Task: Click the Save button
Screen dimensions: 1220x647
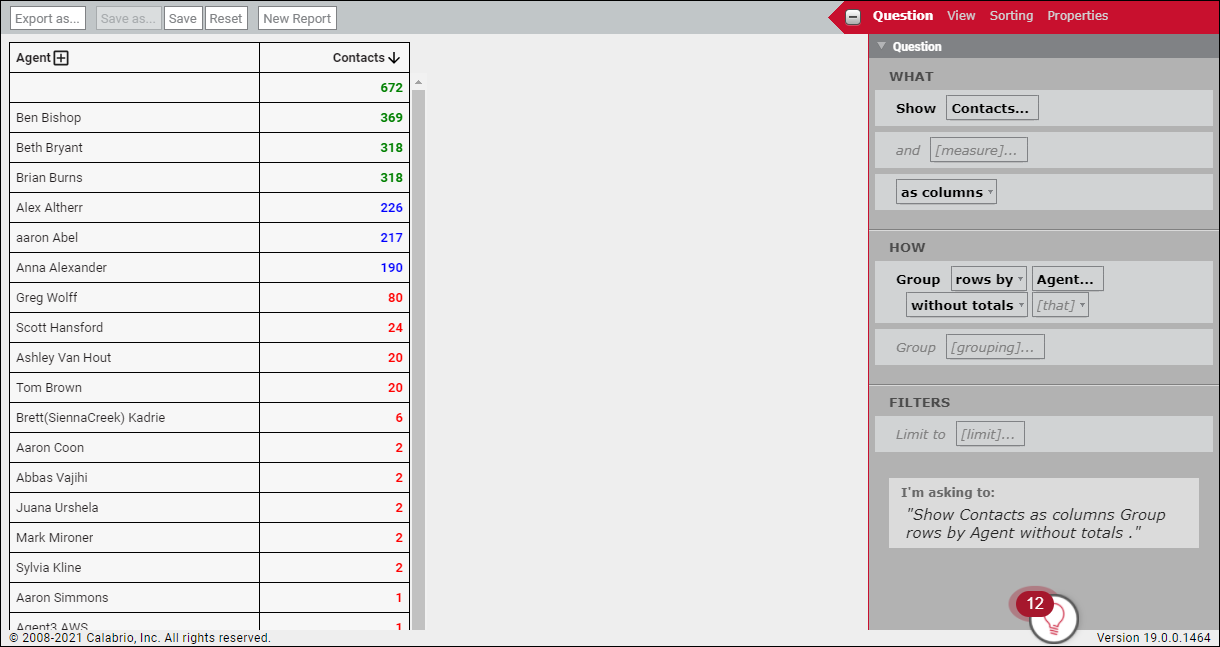Action: 183,18
